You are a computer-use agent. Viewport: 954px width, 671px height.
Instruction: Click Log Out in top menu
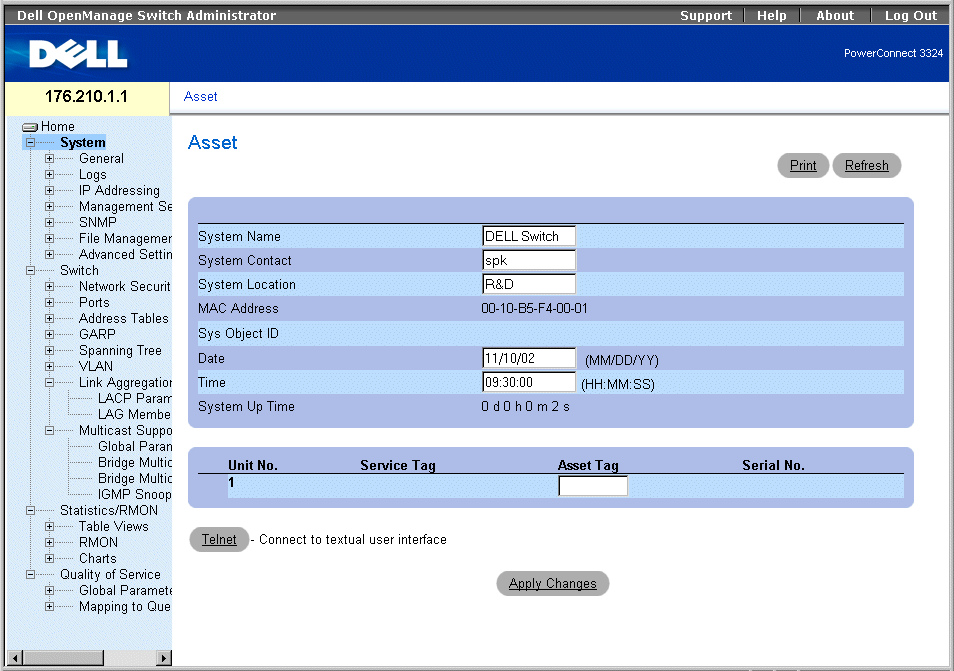pyautogui.click(x=911, y=16)
